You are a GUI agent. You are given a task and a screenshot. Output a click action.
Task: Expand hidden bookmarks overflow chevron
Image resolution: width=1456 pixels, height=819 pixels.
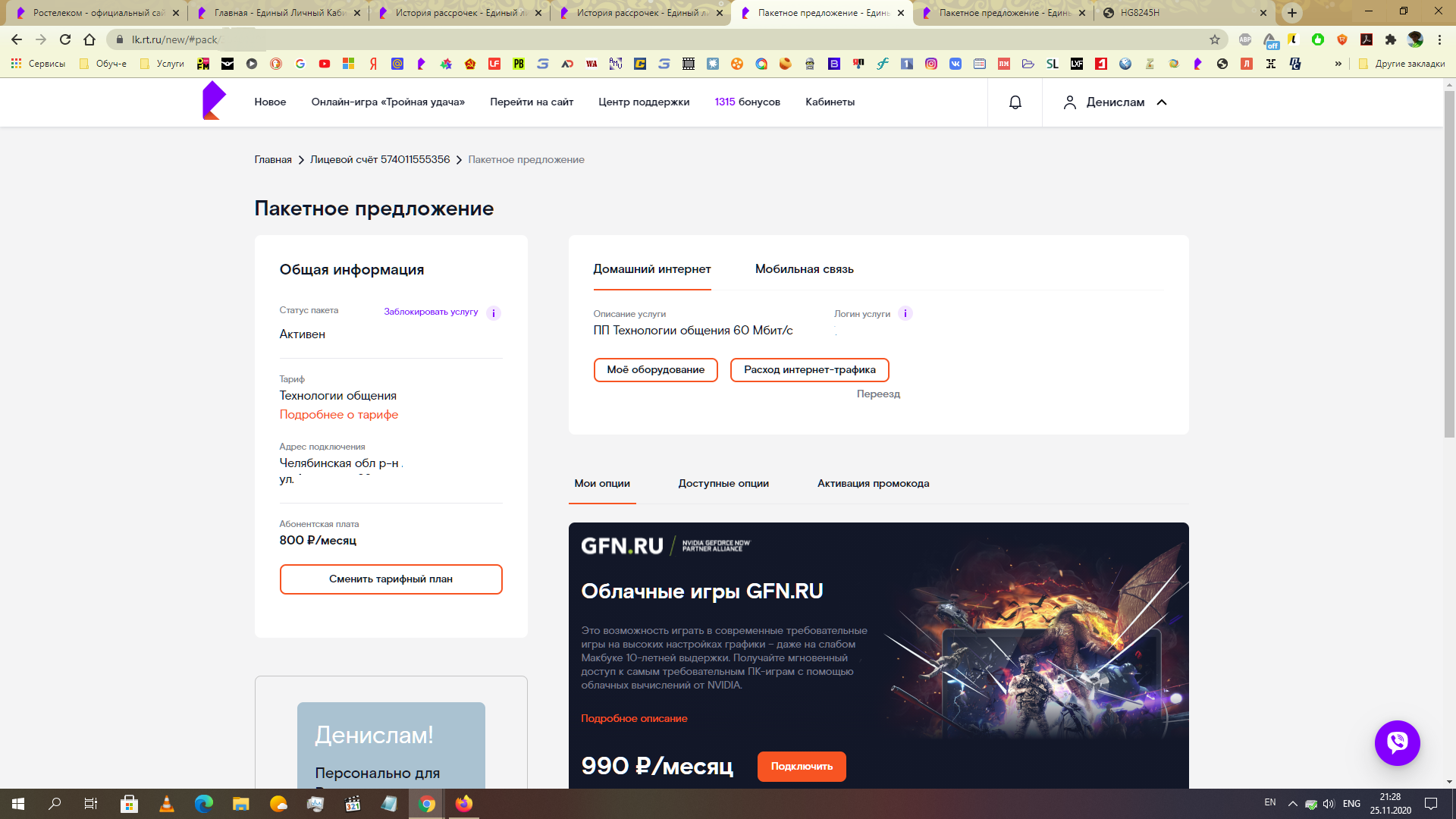point(1338,64)
